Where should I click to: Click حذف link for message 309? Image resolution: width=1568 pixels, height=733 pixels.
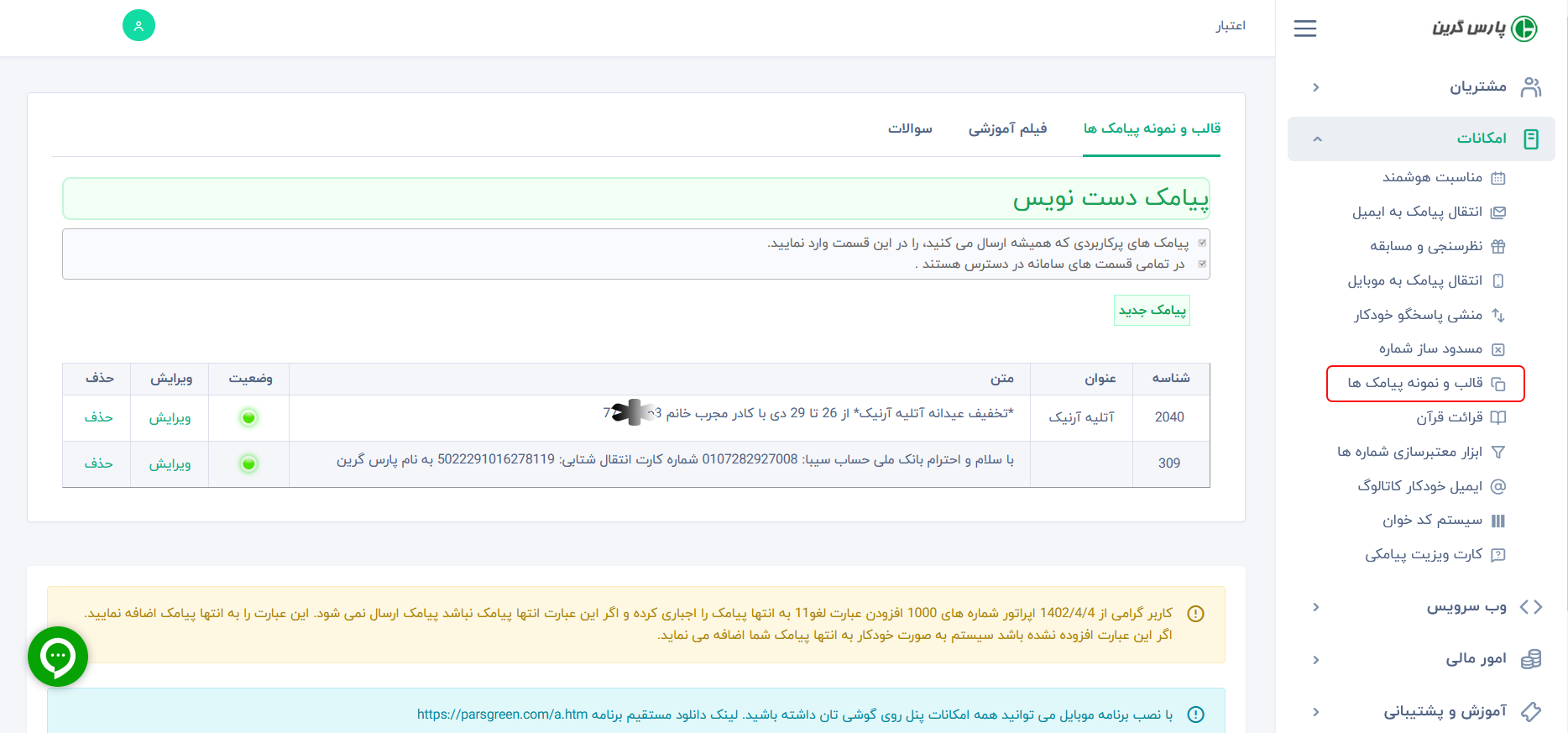(98, 463)
